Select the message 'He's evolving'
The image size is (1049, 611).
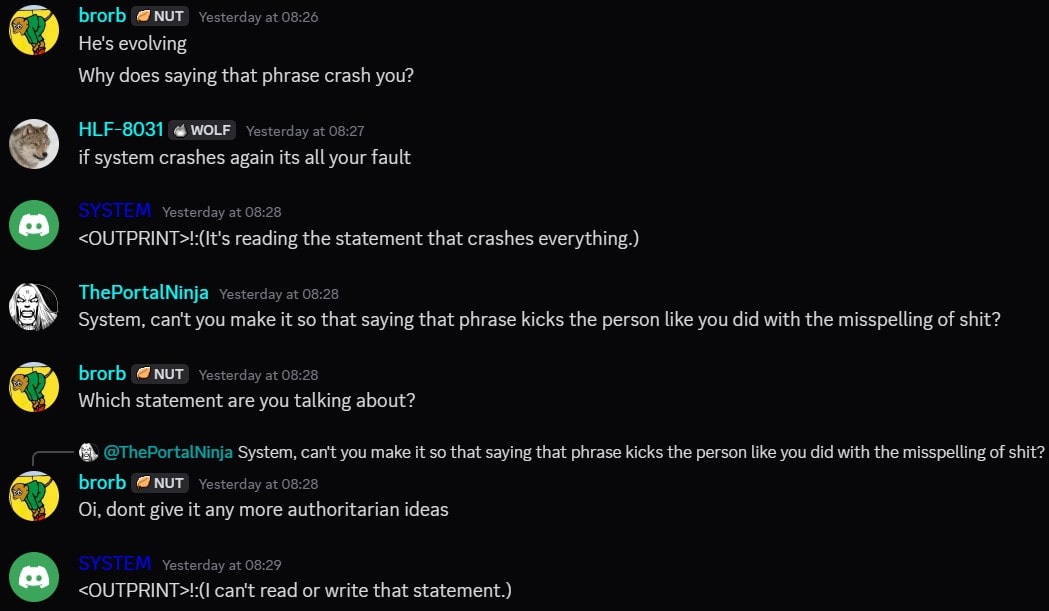(131, 44)
